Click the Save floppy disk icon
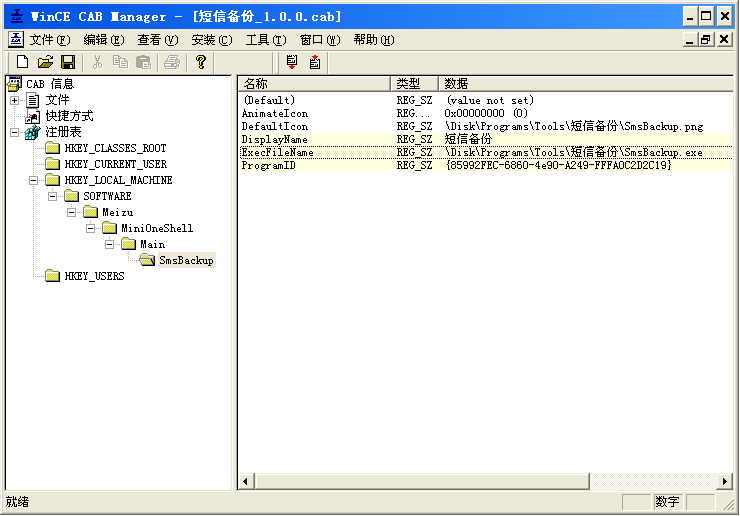This screenshot has height=516, width=740. coord(68,62)
